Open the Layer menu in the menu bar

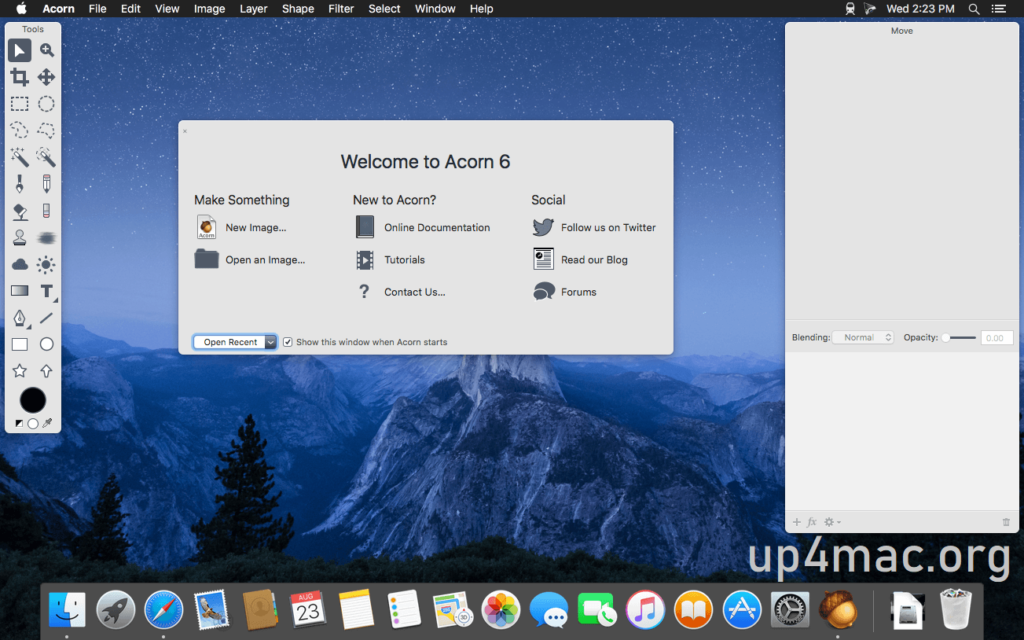coord(253,8)
